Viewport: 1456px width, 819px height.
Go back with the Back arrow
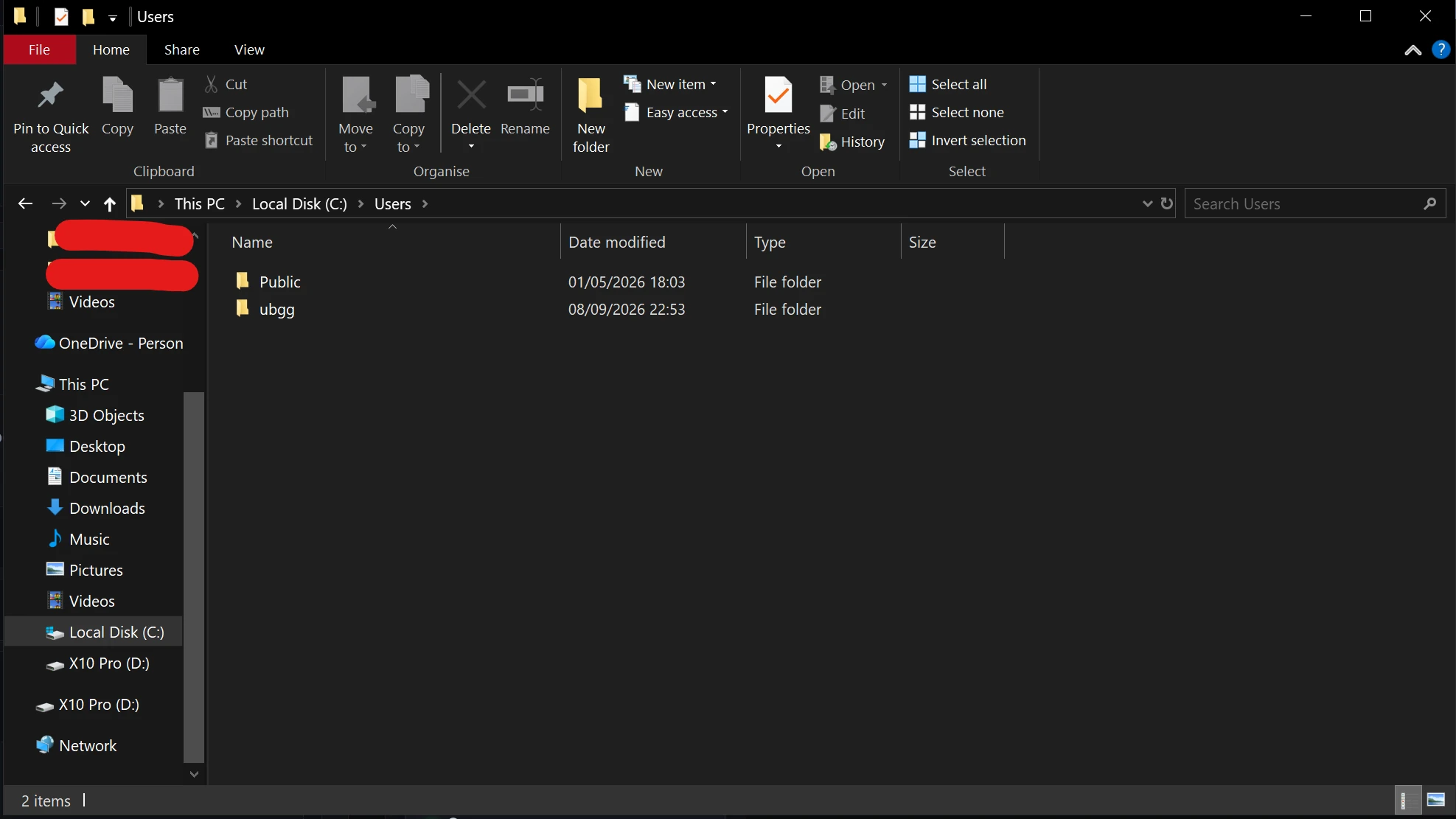(x=25, y=203)
